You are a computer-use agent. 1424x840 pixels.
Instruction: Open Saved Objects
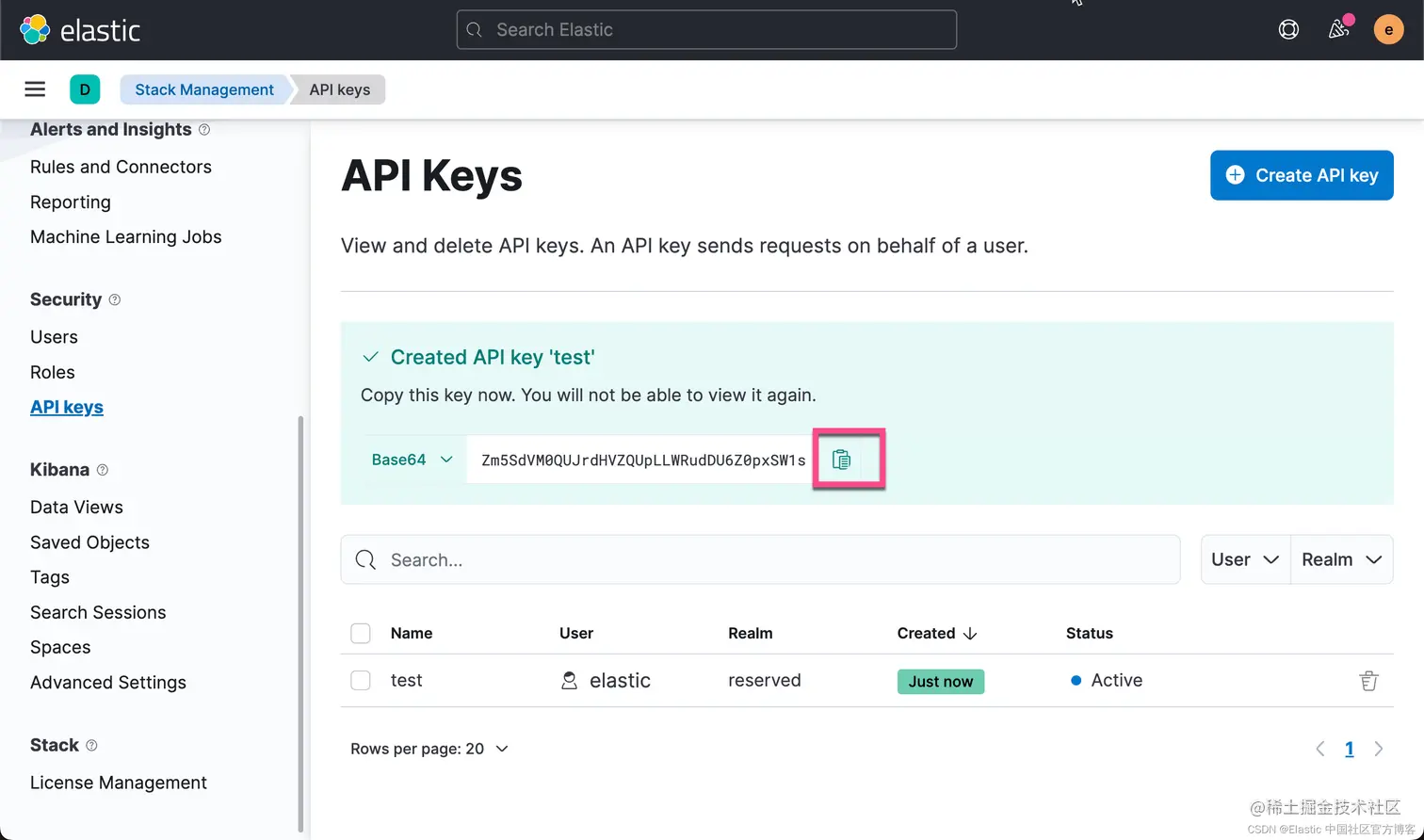pyautogui.click(x=89, y=542)
